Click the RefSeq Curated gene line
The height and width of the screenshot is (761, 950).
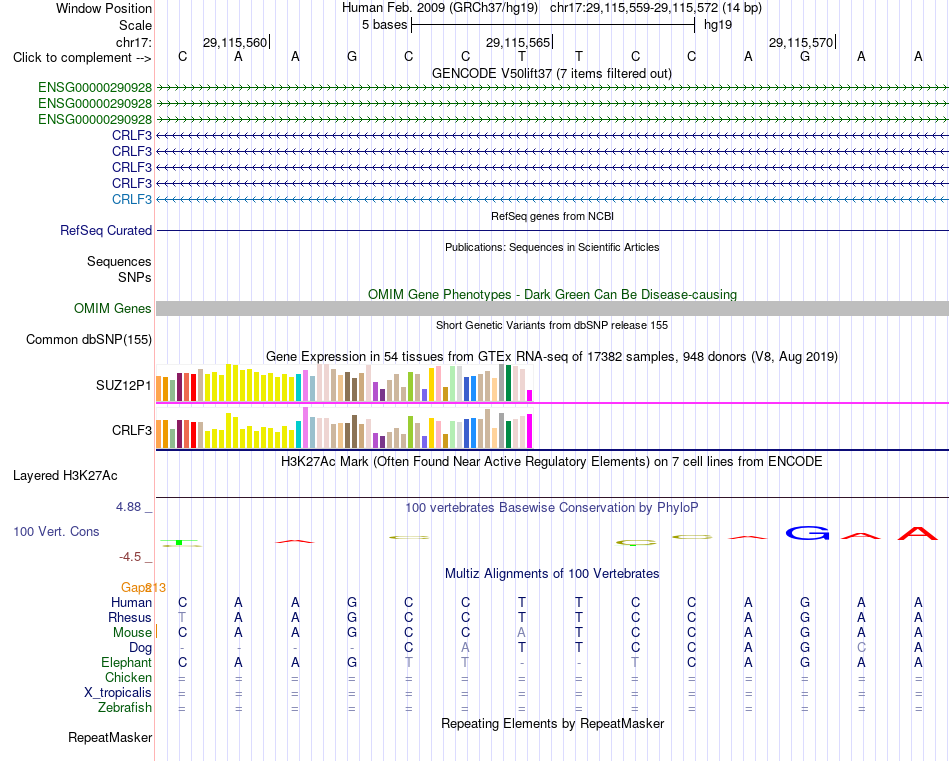pos(552,231)
